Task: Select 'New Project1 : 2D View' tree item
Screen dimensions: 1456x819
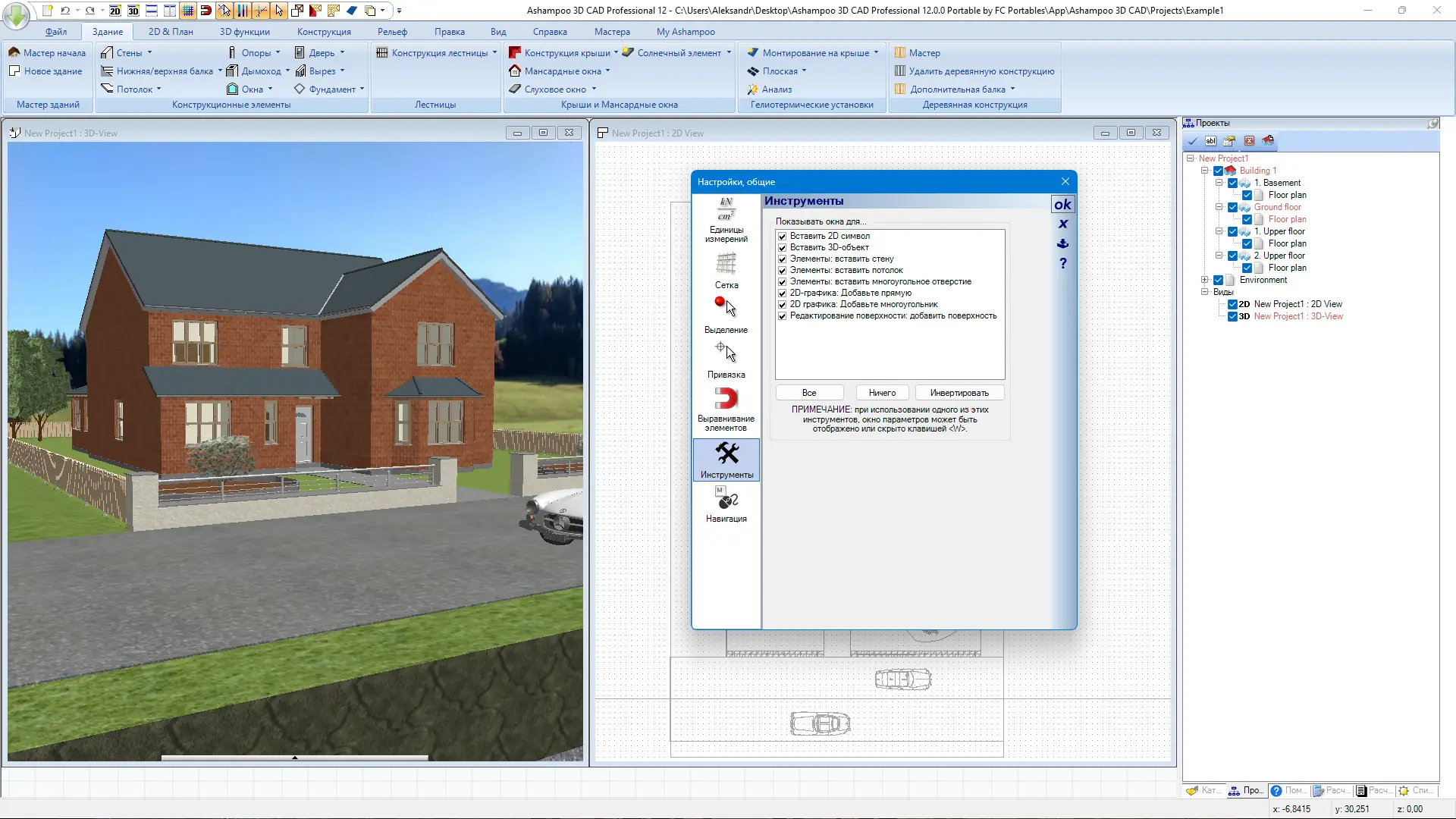Action: 1298,304
